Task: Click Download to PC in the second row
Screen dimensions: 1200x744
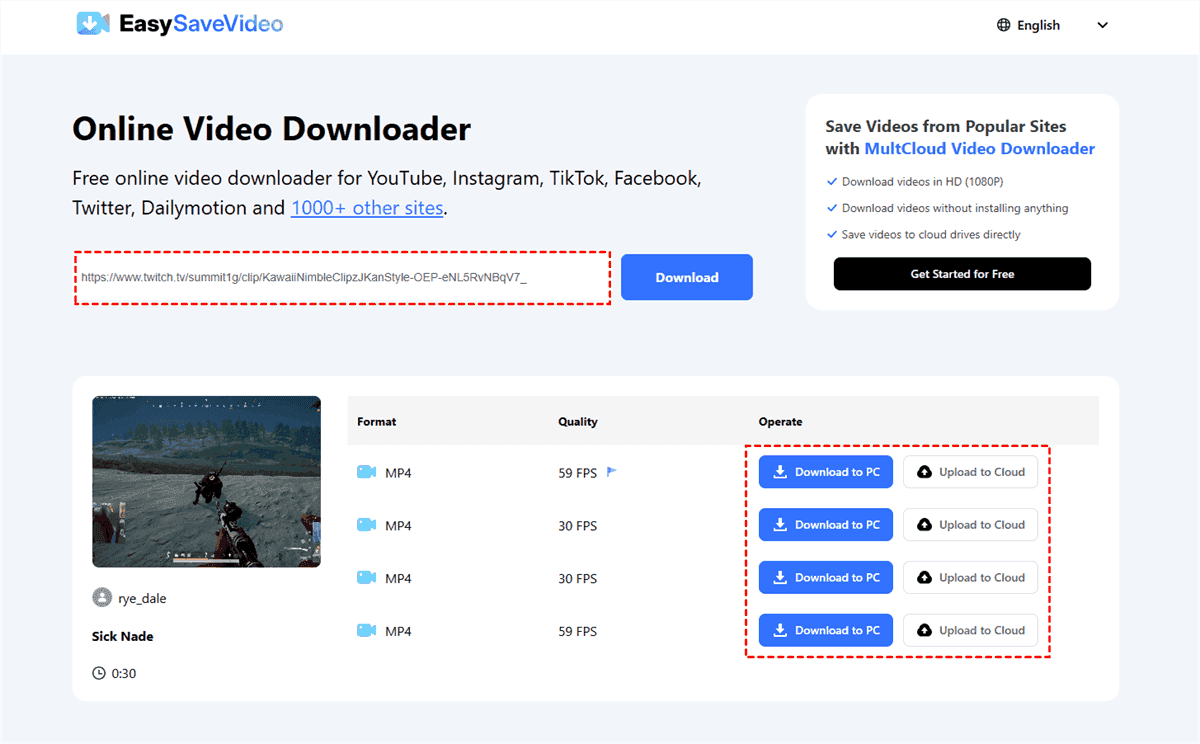Action: coord(826,525)
